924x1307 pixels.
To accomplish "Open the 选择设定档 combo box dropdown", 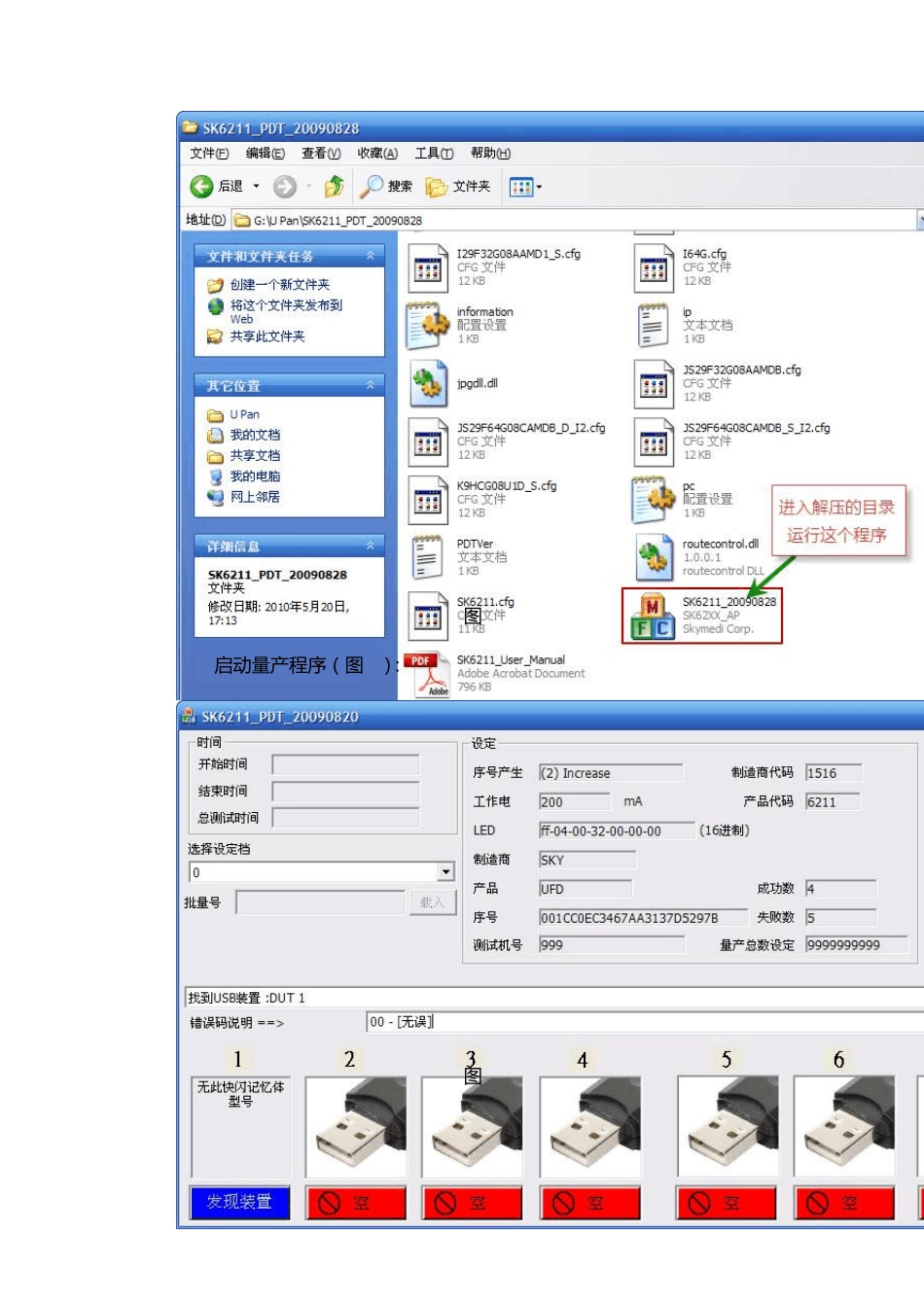I will pyautogui.click(x=445, y=872).
